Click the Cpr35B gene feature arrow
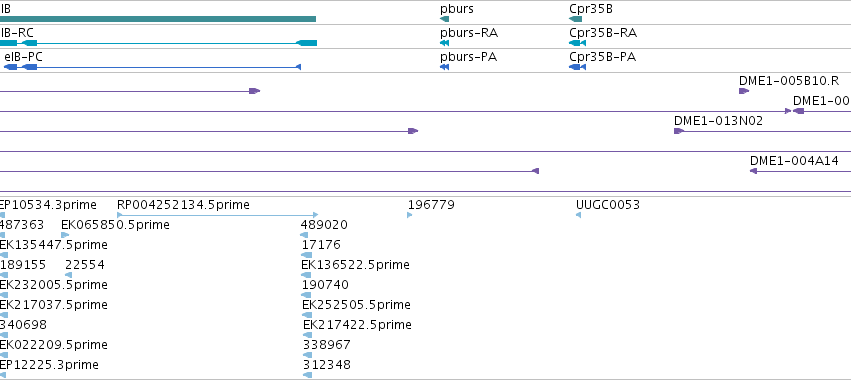This screenshot has height=380, width=851. pyautogui.click(x=575, y=19)
